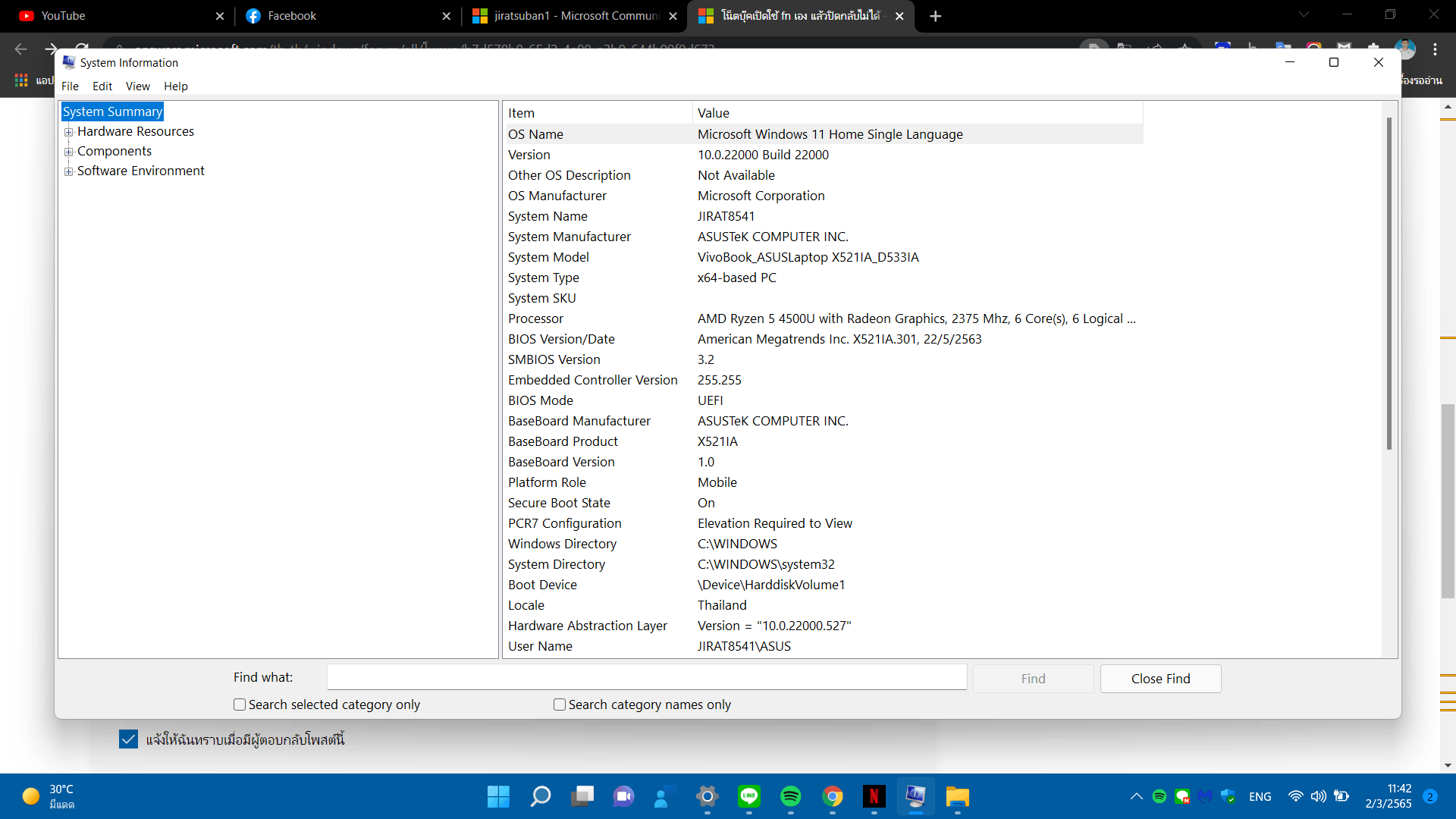Enable Search selected category only
The image size is (1456, 819).
pos(240,704)
